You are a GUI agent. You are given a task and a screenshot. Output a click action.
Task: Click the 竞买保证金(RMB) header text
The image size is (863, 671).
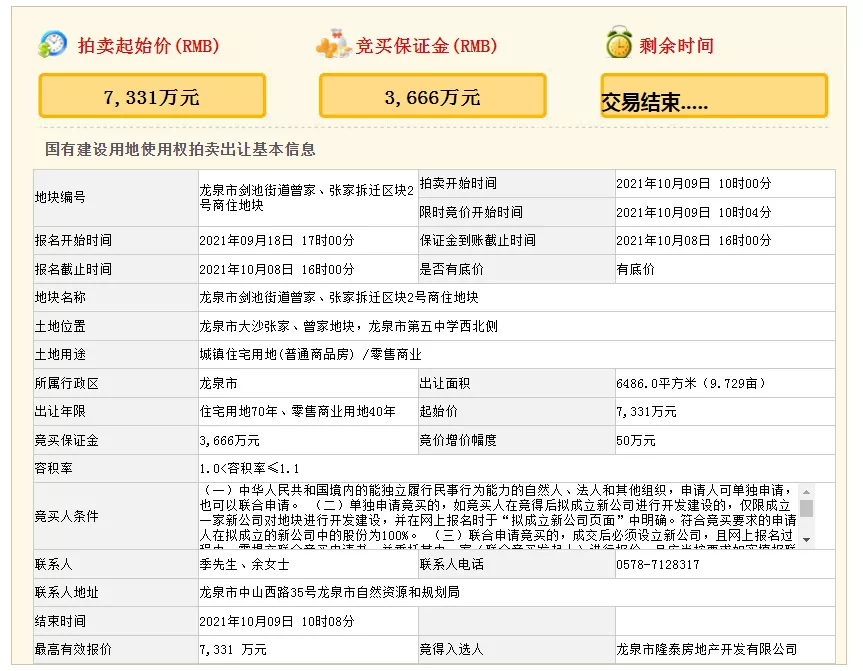coord(427,46)
